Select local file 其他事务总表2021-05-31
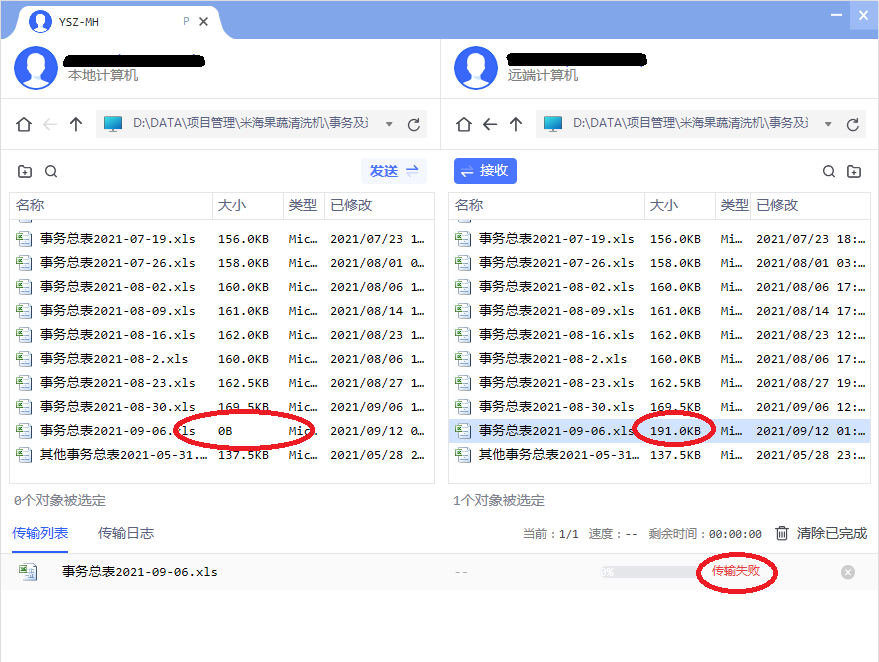Screen dimensions: 879x662 (x=222, y=455)
